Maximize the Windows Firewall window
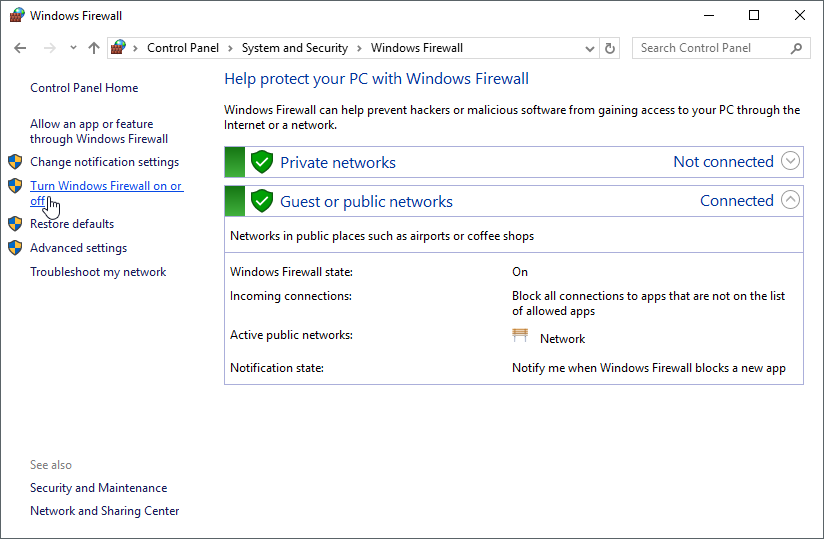Viewport: 824px width, 539px height. pyautogui.click(x=754, y=15)
